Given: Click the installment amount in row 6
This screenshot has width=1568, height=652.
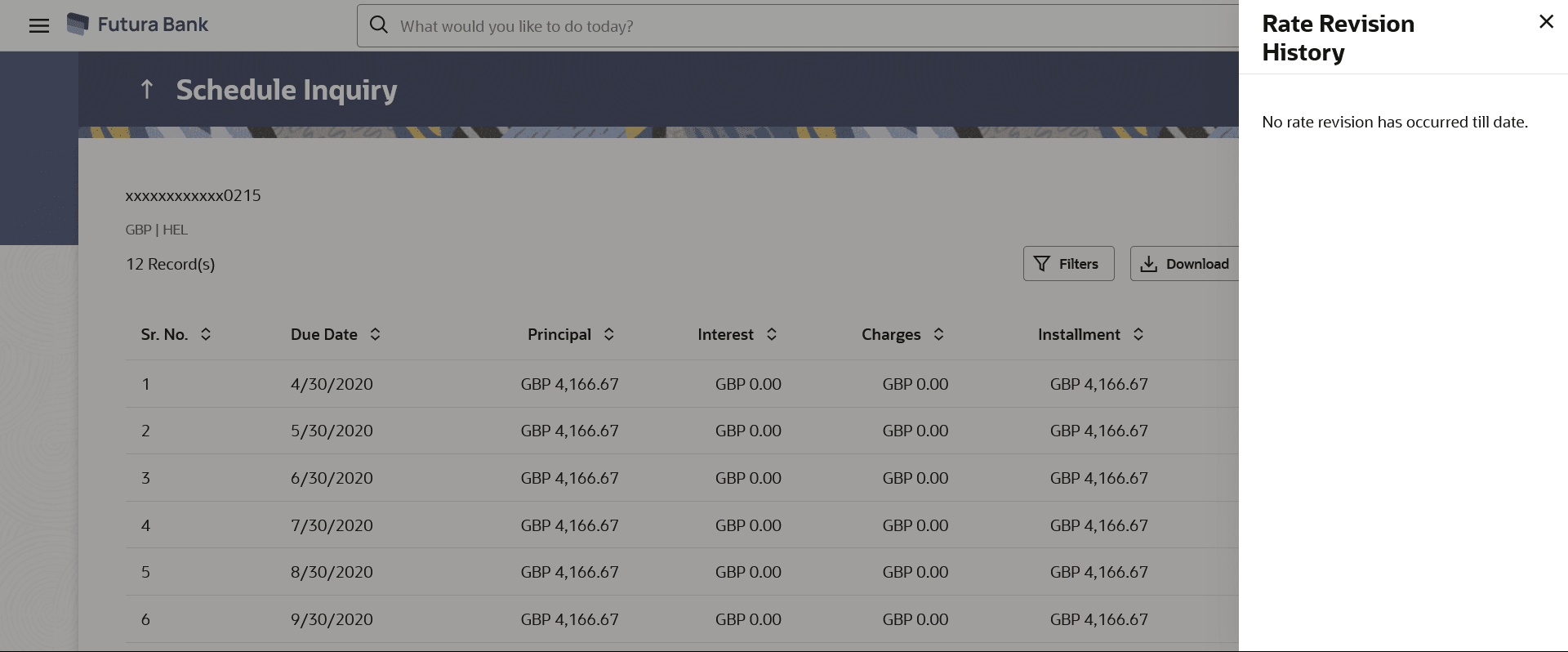Looking at the screenshot, I should (1099, 619).
